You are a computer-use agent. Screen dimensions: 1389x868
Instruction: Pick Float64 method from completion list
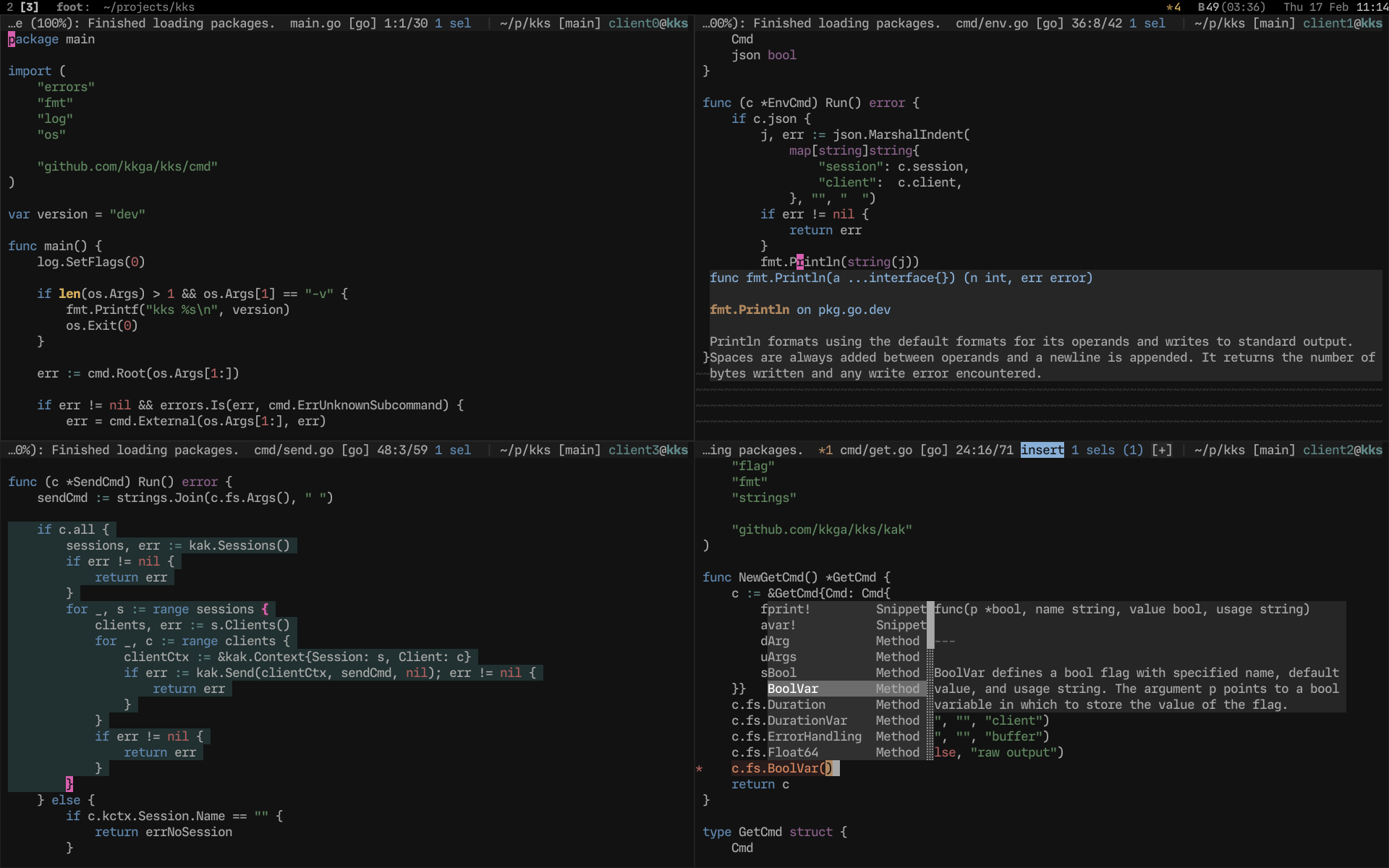(793, 752)
